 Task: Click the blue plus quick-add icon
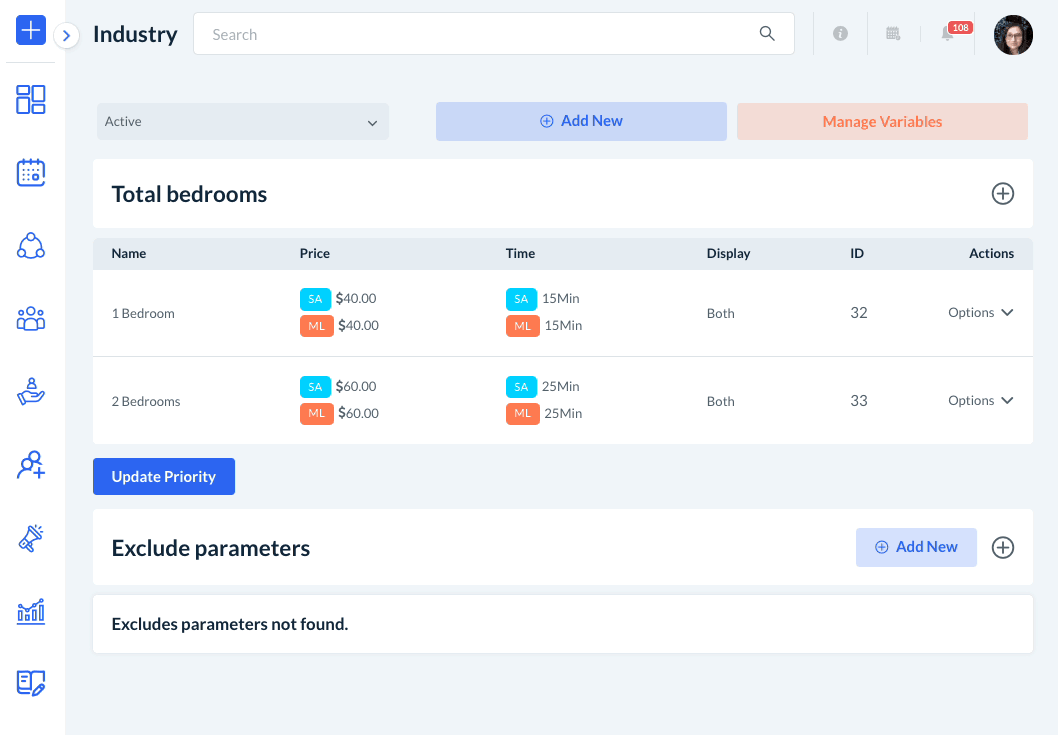[x=30, y=30]
